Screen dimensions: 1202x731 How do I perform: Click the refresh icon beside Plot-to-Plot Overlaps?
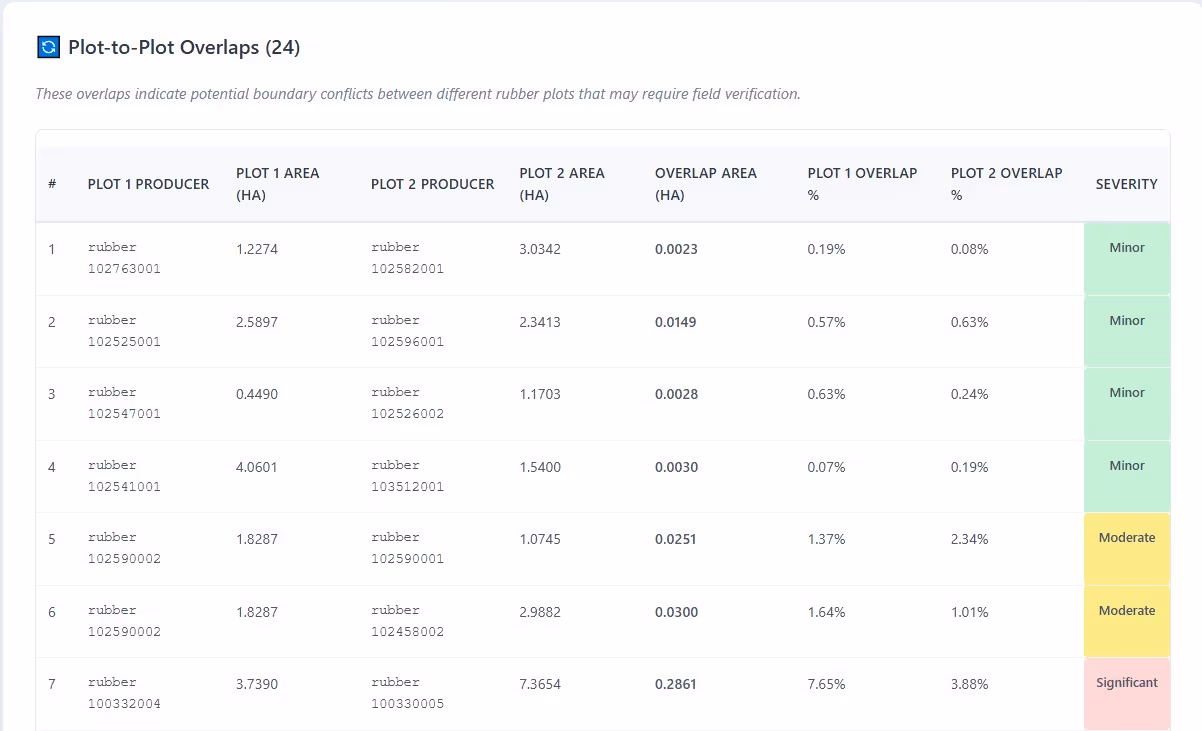pyautogui.click(x=48, y=47)
